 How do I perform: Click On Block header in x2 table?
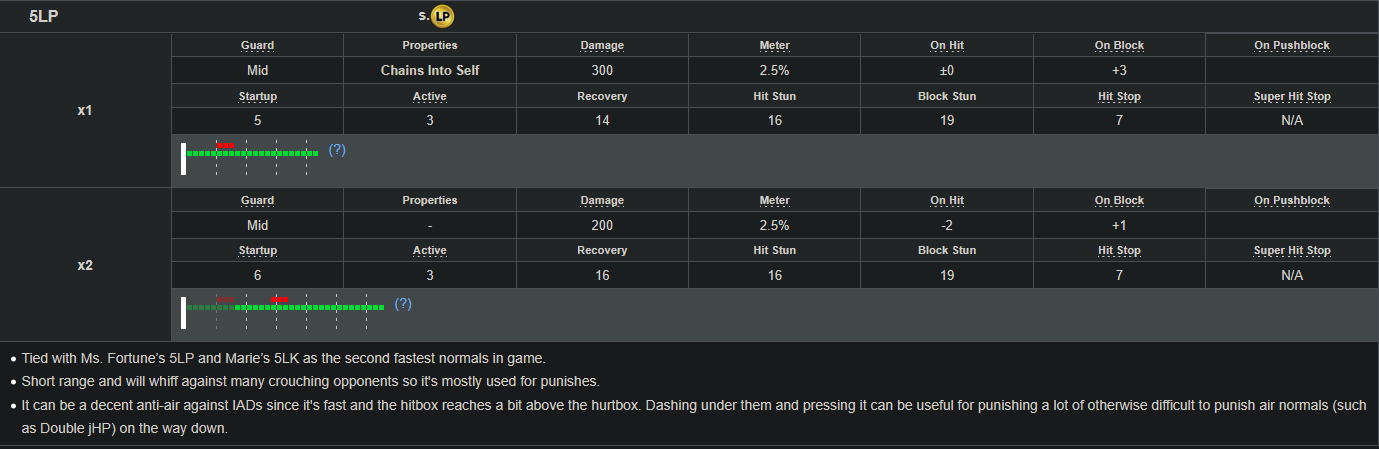click(x=1119, y=200)
